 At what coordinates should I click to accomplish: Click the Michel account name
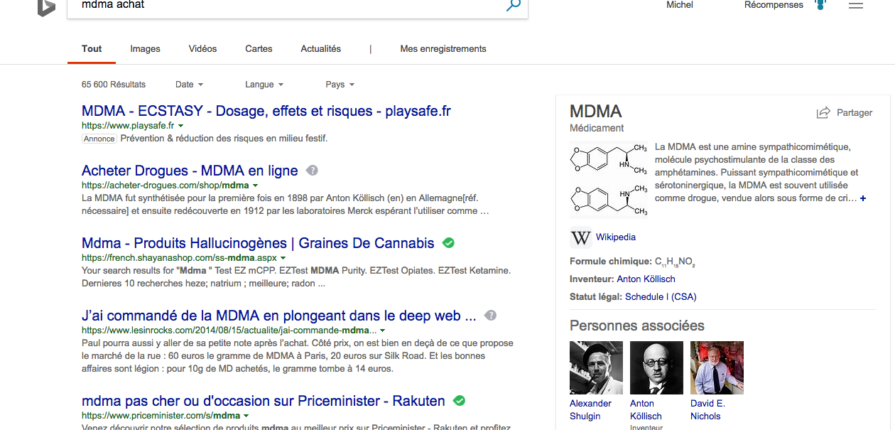[680, 5]
